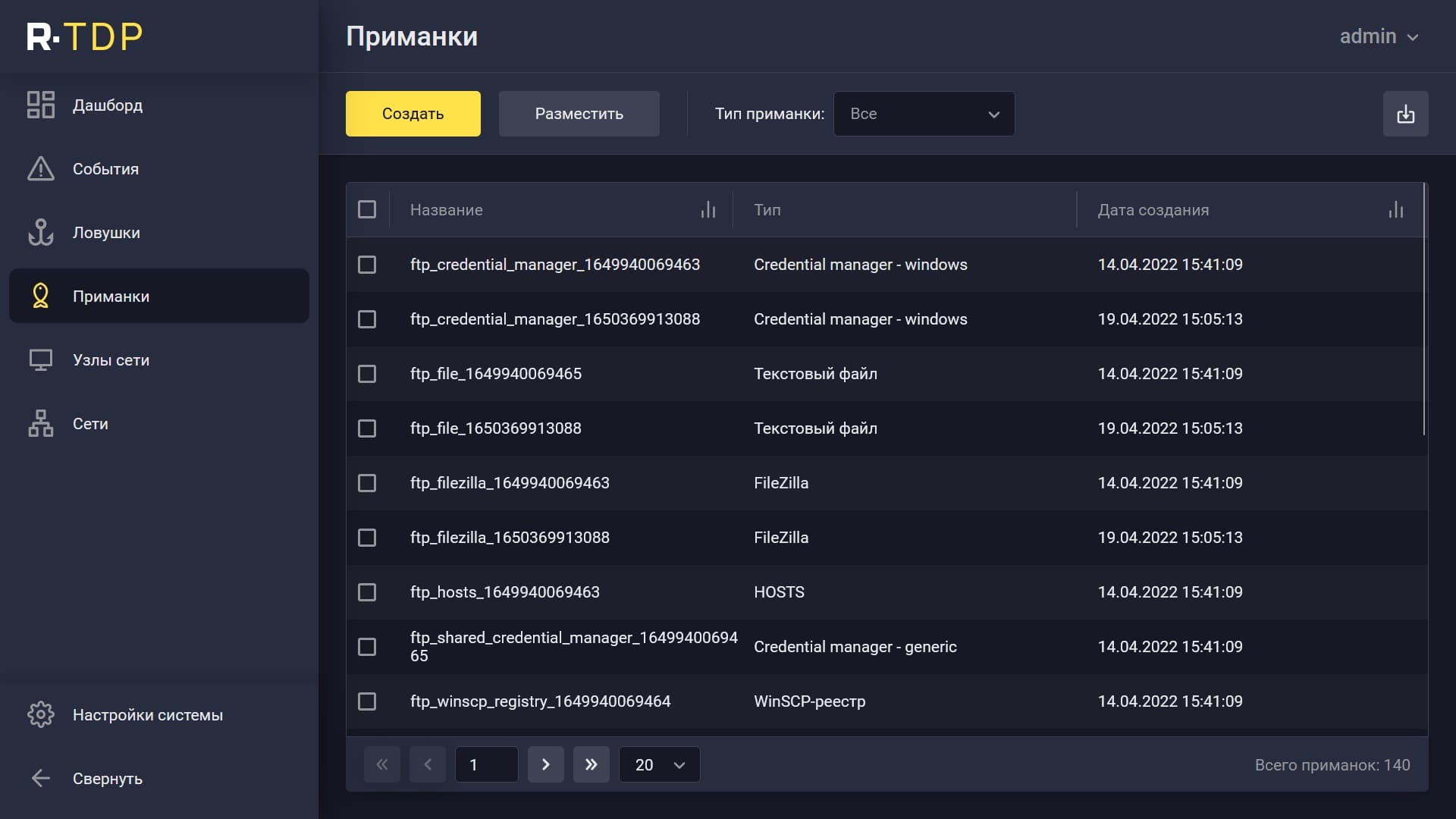Click the ftp_hosts_1649940069463 name
Viewport: 1456px width, 819px height.
click(x=505, y=592)
